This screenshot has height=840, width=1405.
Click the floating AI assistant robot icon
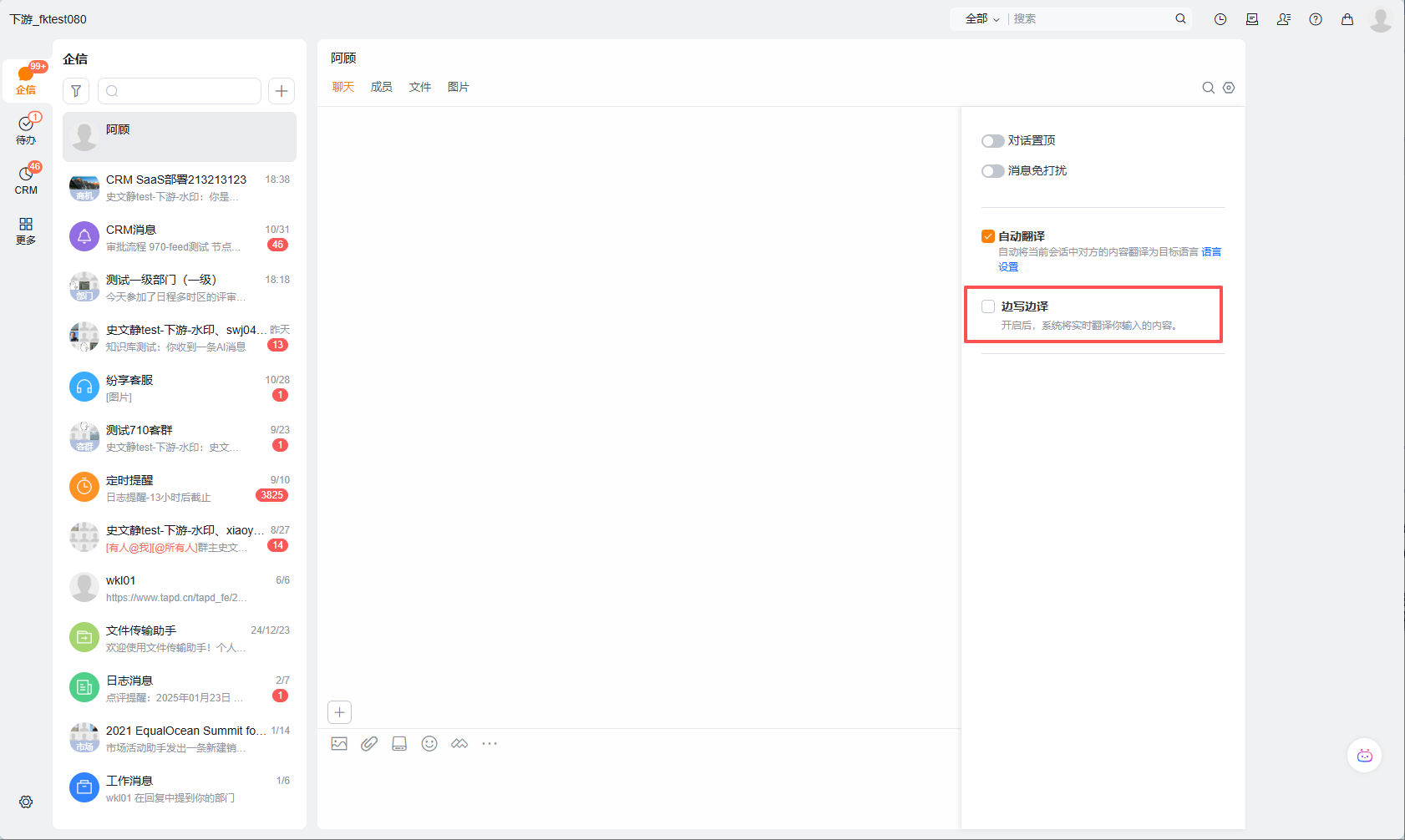[x=1364, y=756]
